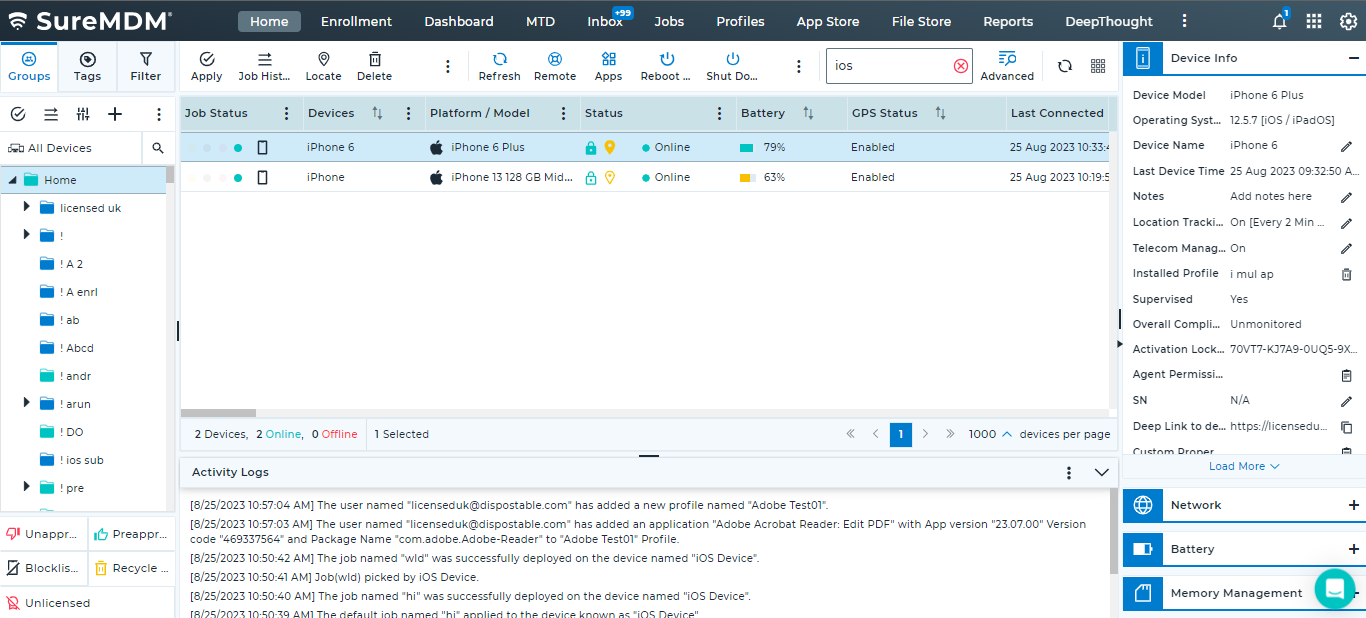Open the apps grid launcher in header
Viewport: 1366px width, 618px height.
coord(1314,21)
